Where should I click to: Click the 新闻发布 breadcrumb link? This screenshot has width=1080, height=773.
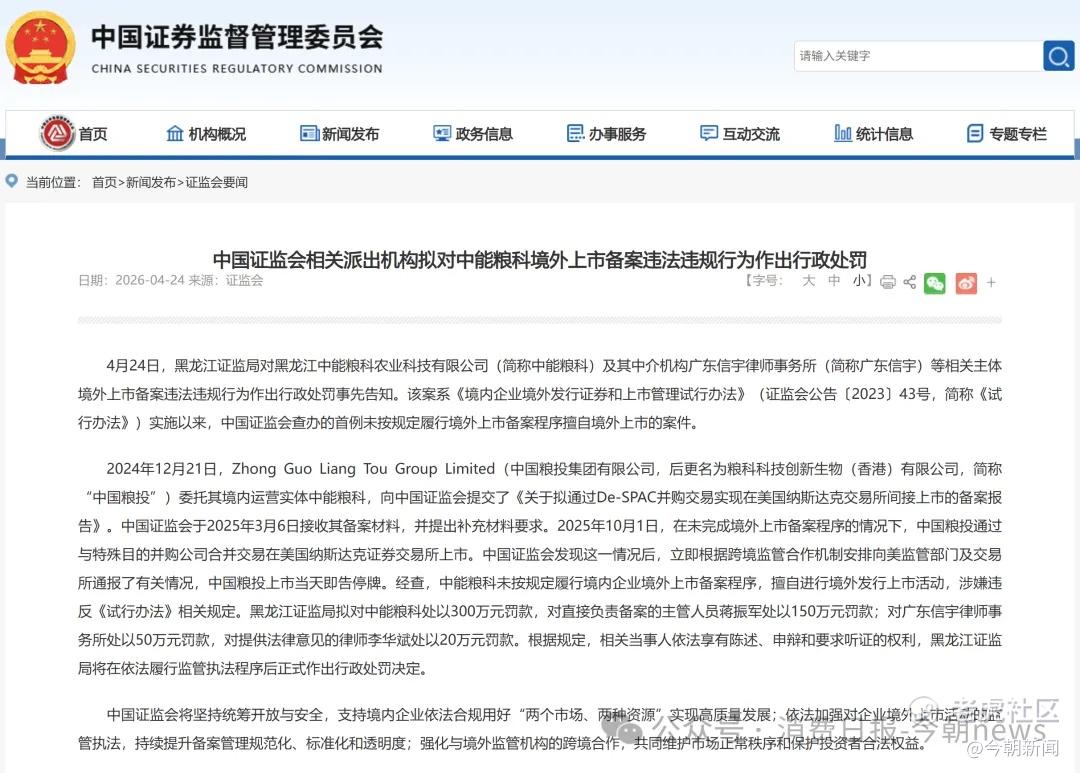[151, 183]
